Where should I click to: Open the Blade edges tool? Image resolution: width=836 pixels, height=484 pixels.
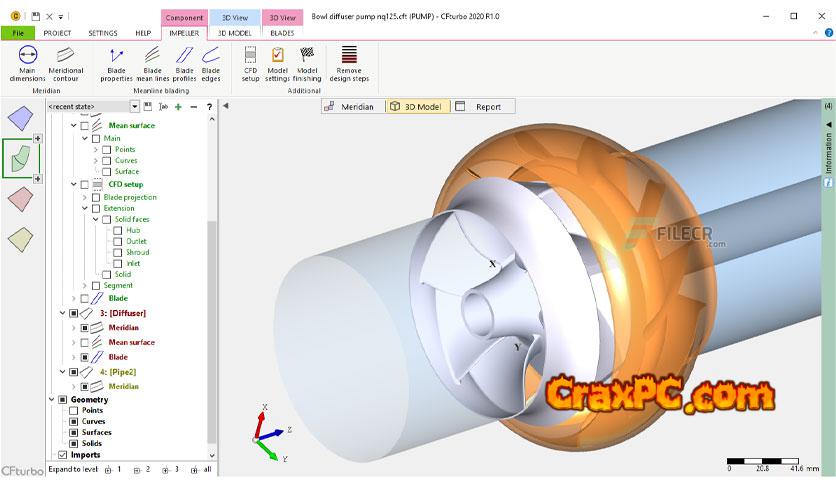[211, 63]
